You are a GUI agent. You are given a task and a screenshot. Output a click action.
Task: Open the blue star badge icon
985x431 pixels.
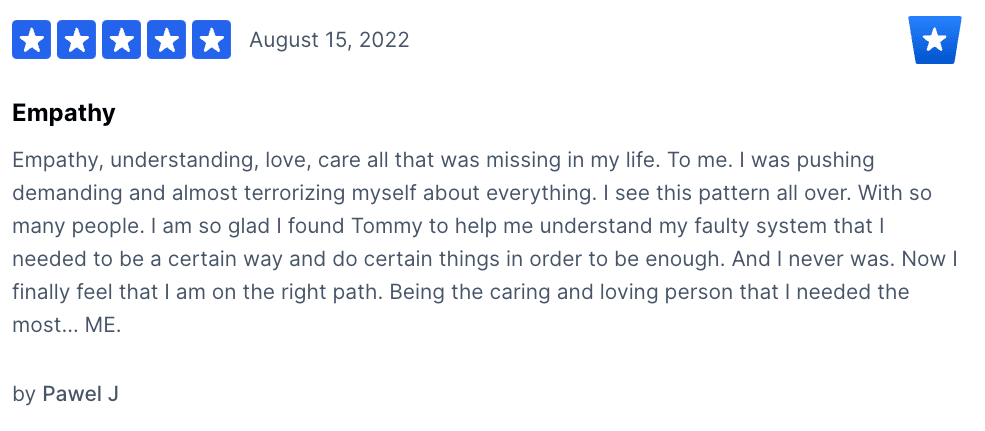[x=935, y=40]
